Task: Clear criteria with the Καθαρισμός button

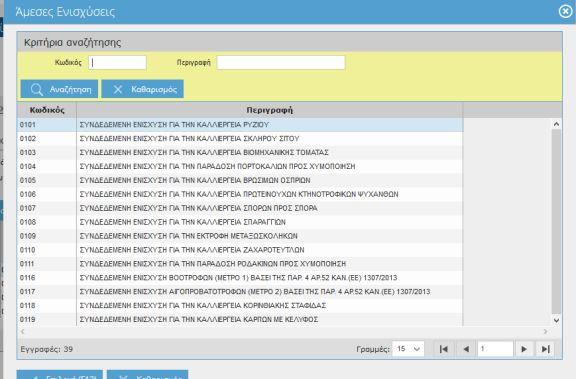Action: pos(143,89)
